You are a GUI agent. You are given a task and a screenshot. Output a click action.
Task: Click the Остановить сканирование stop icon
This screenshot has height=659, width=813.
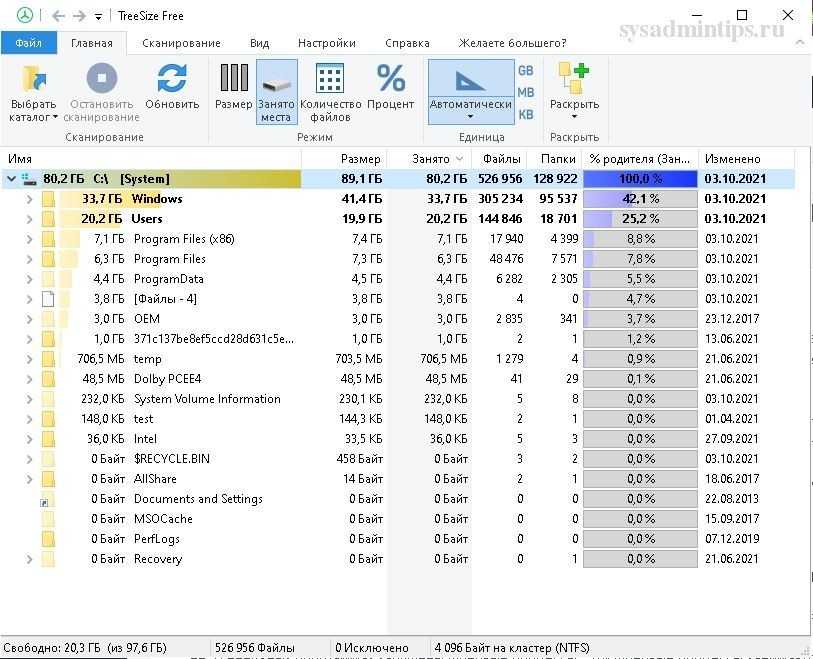tap(102, 79)
